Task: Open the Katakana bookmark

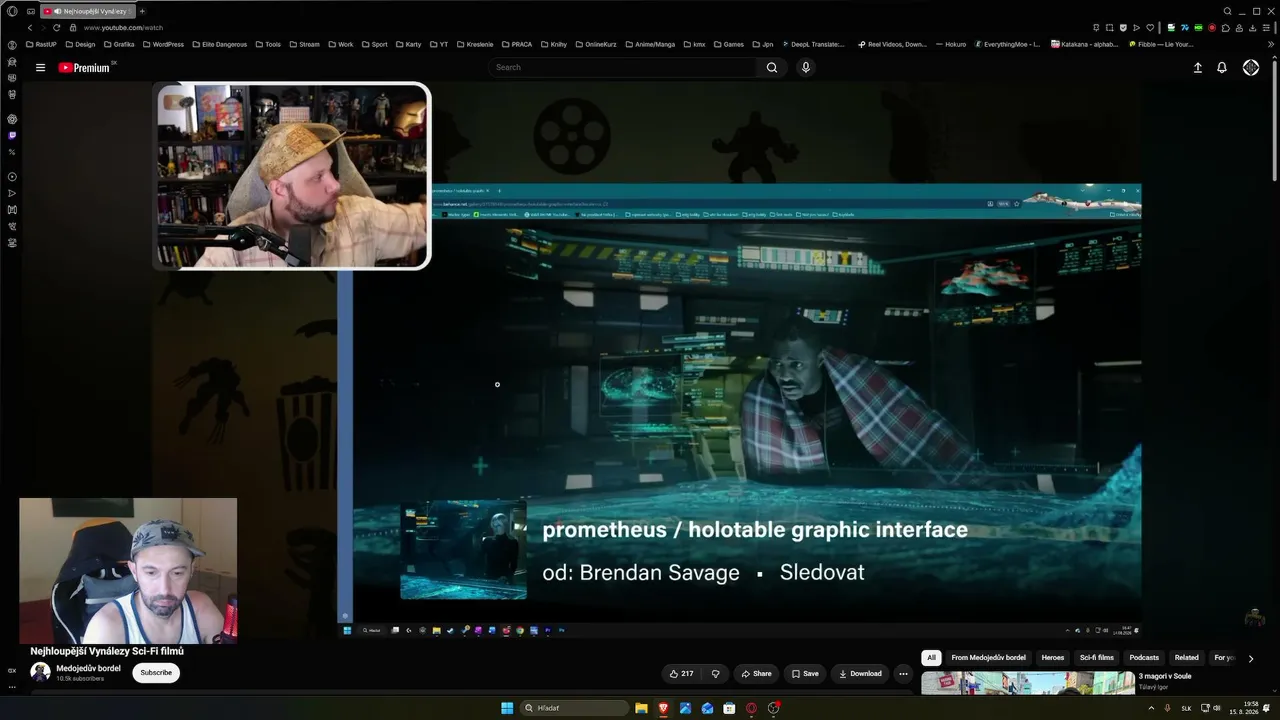Action: (1085, 44)
